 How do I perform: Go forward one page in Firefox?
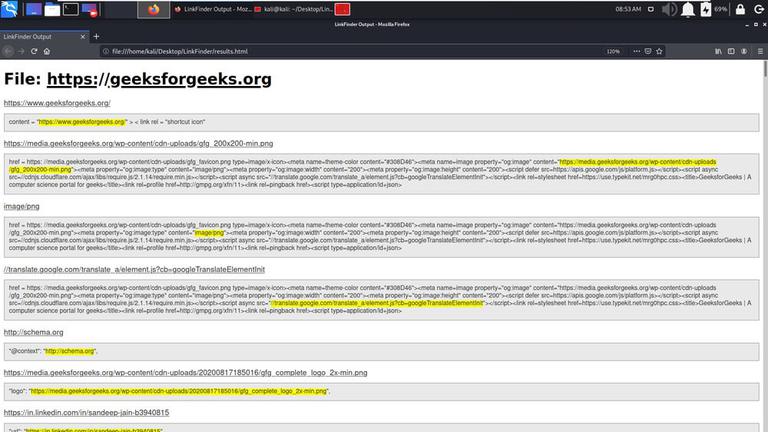click(21, 51)
